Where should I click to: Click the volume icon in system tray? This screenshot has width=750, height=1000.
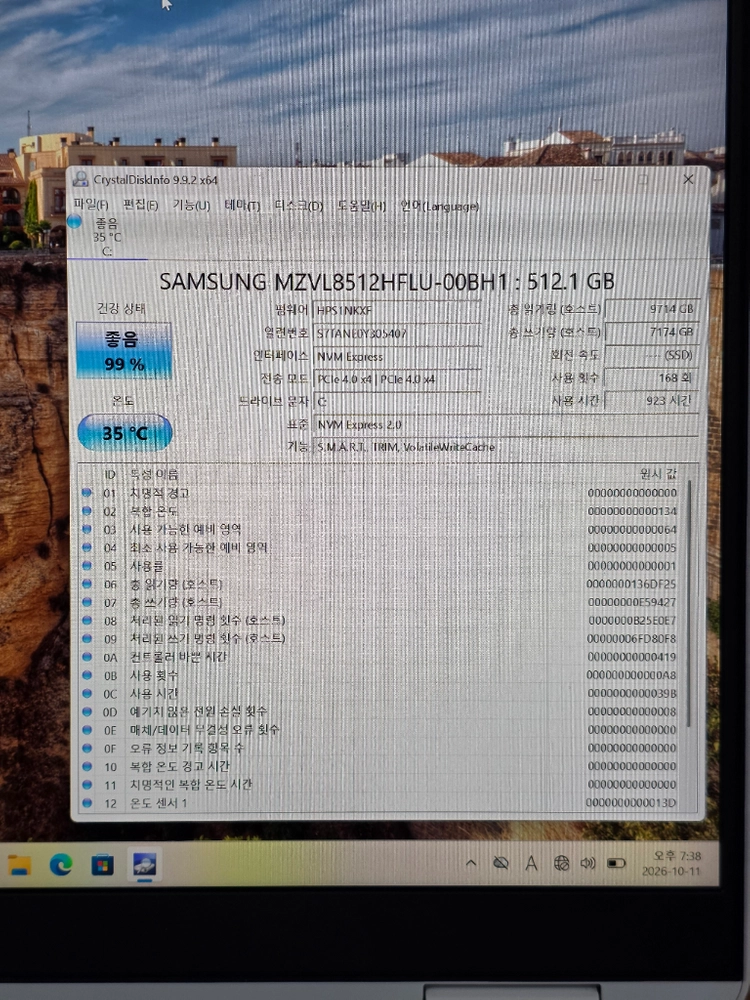click(588, 864)
